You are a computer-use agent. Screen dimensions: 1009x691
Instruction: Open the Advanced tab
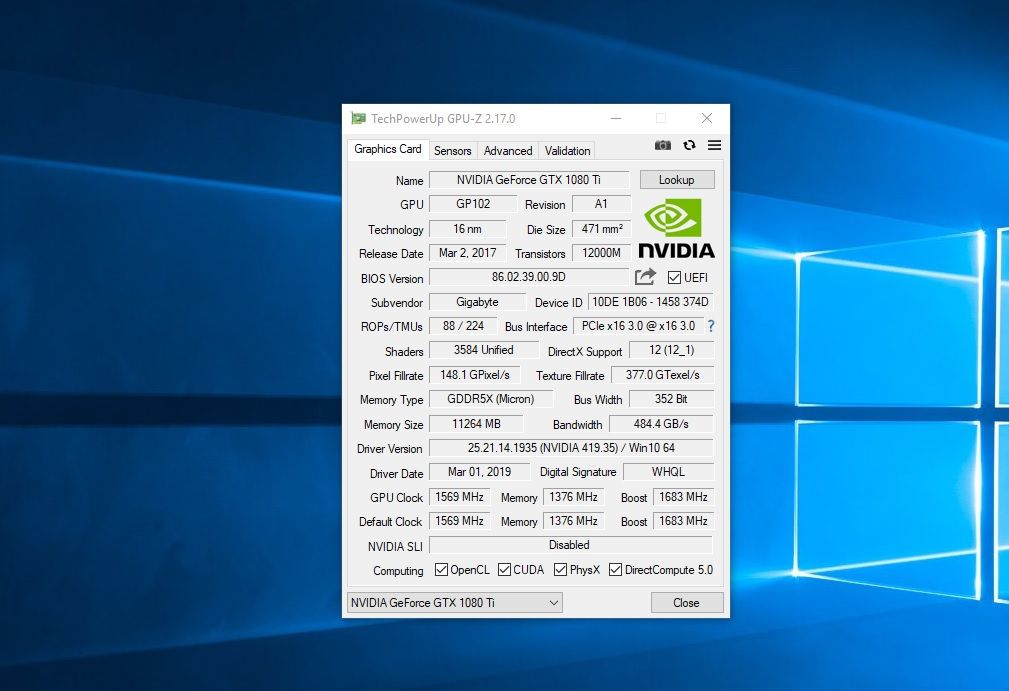508,151
